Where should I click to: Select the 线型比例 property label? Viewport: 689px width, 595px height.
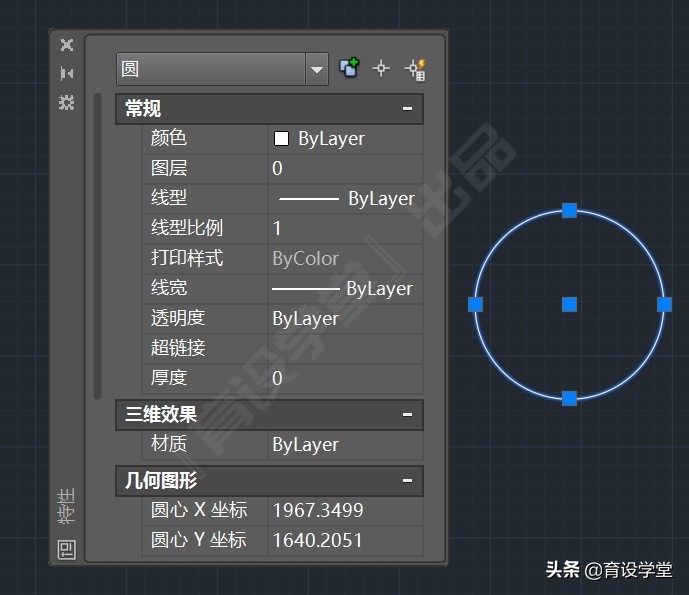click(187, 228)
